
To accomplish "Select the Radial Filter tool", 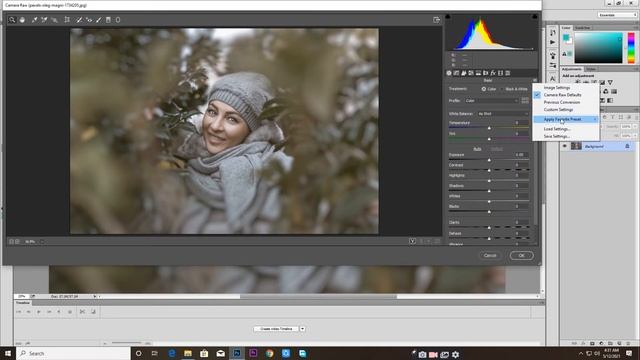I will click(x=118, y=20).
